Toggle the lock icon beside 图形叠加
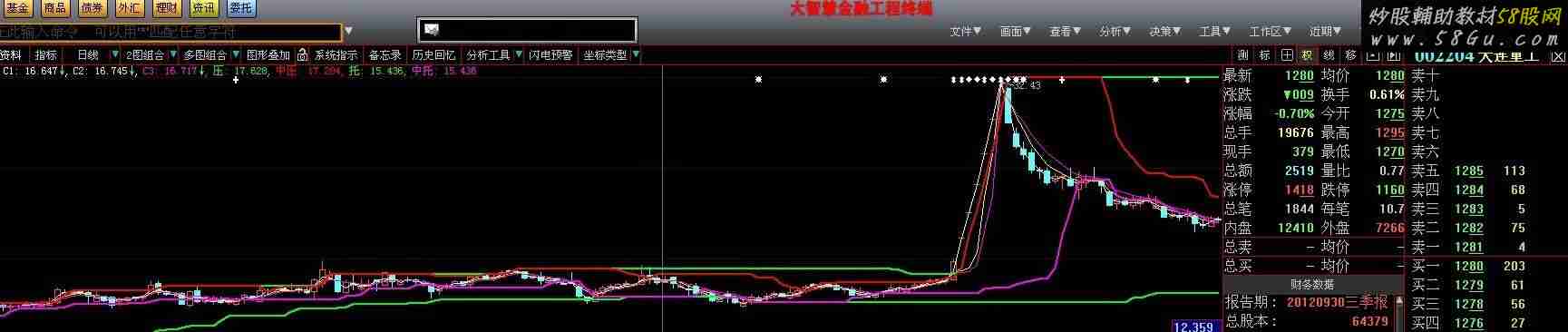This screenshot has height=332, width=1568. 302,55
